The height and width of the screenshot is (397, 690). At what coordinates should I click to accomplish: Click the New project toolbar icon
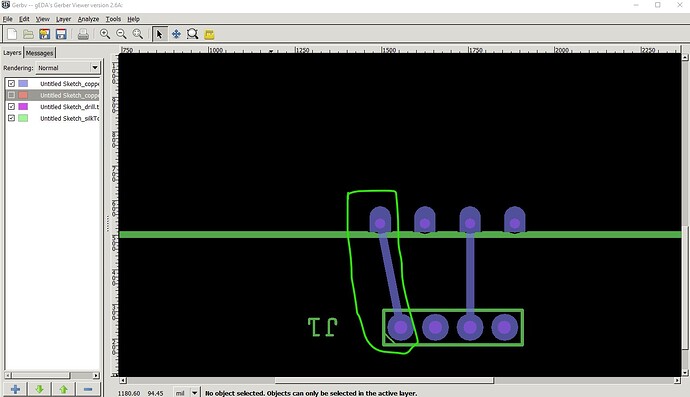point(12,34)
